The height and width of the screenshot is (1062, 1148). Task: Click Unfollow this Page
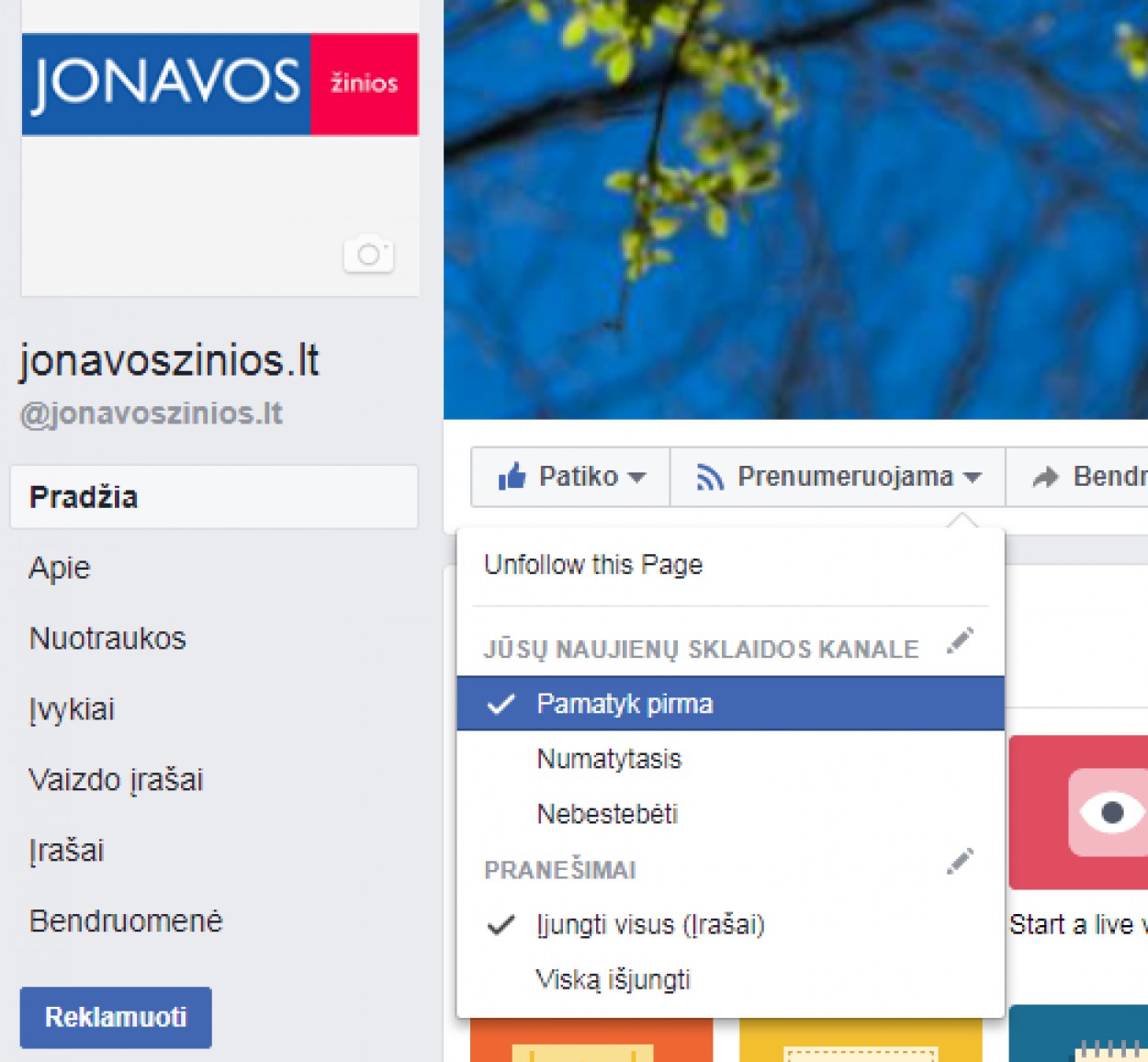[593, 564]
